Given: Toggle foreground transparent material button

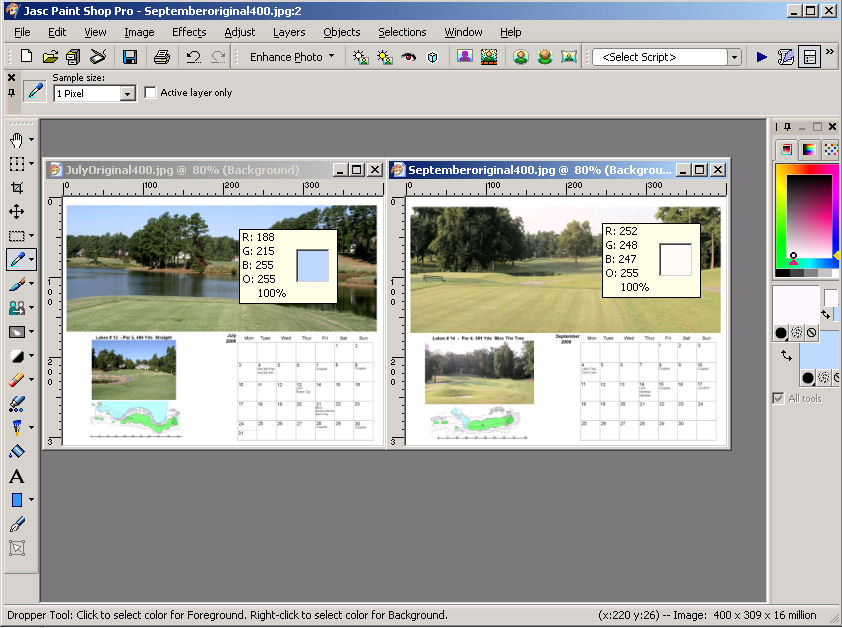Looking at the screenshot, I should (x=811, y=332).
